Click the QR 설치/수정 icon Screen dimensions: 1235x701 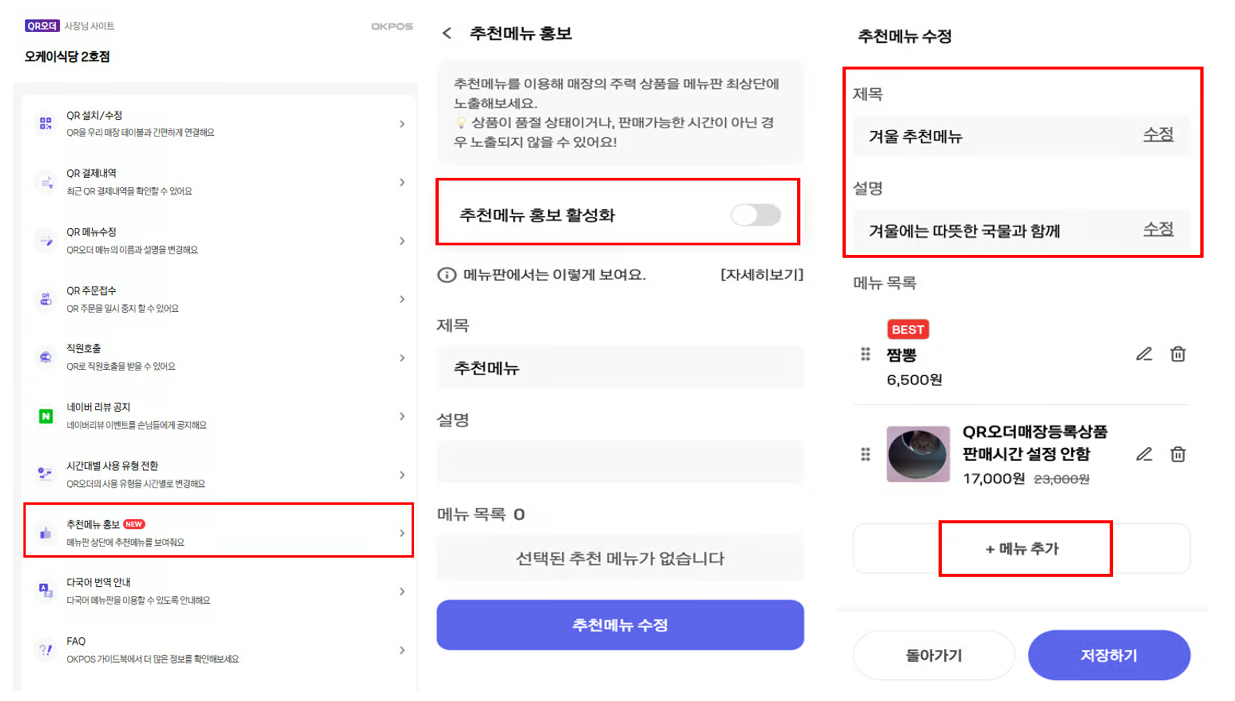pos(46,124)
